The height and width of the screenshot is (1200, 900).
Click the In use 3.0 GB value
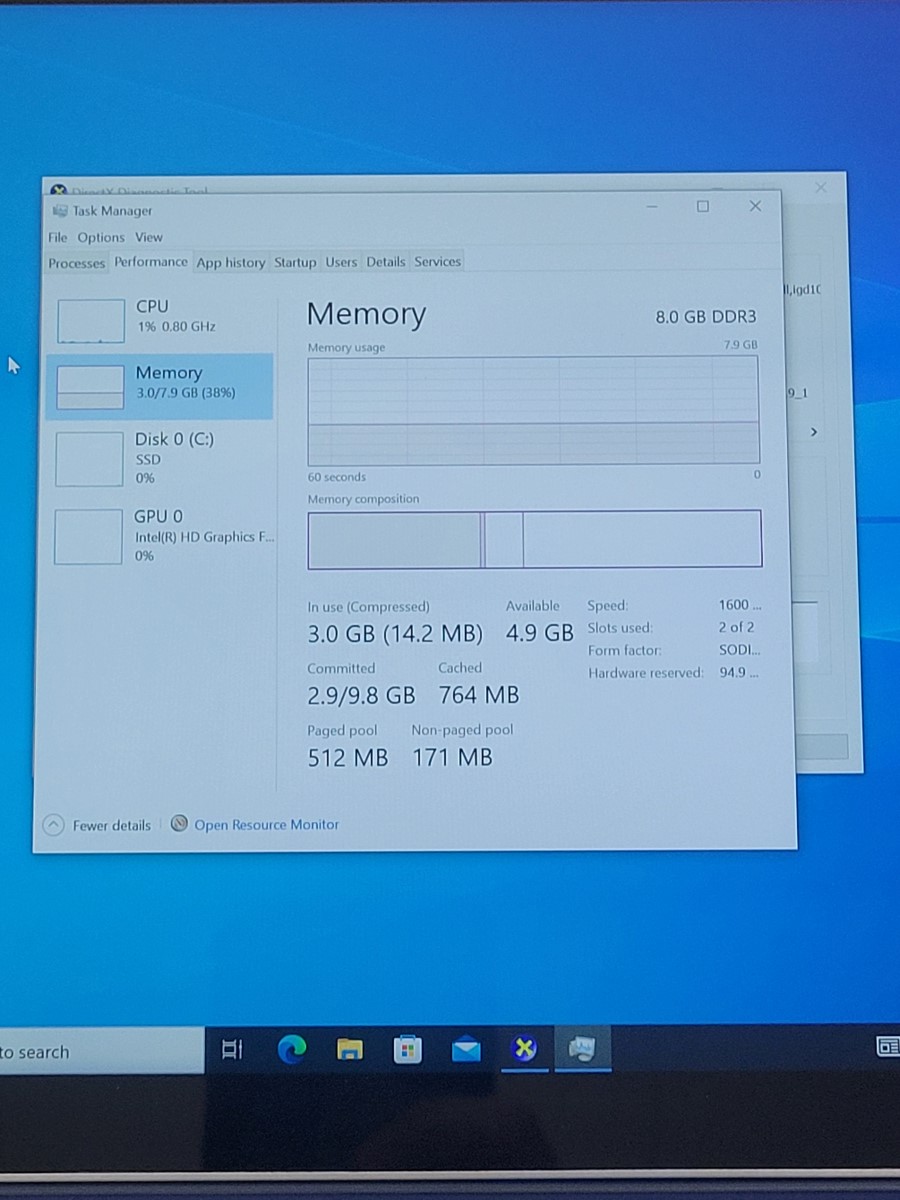click(x=394, y=634)
